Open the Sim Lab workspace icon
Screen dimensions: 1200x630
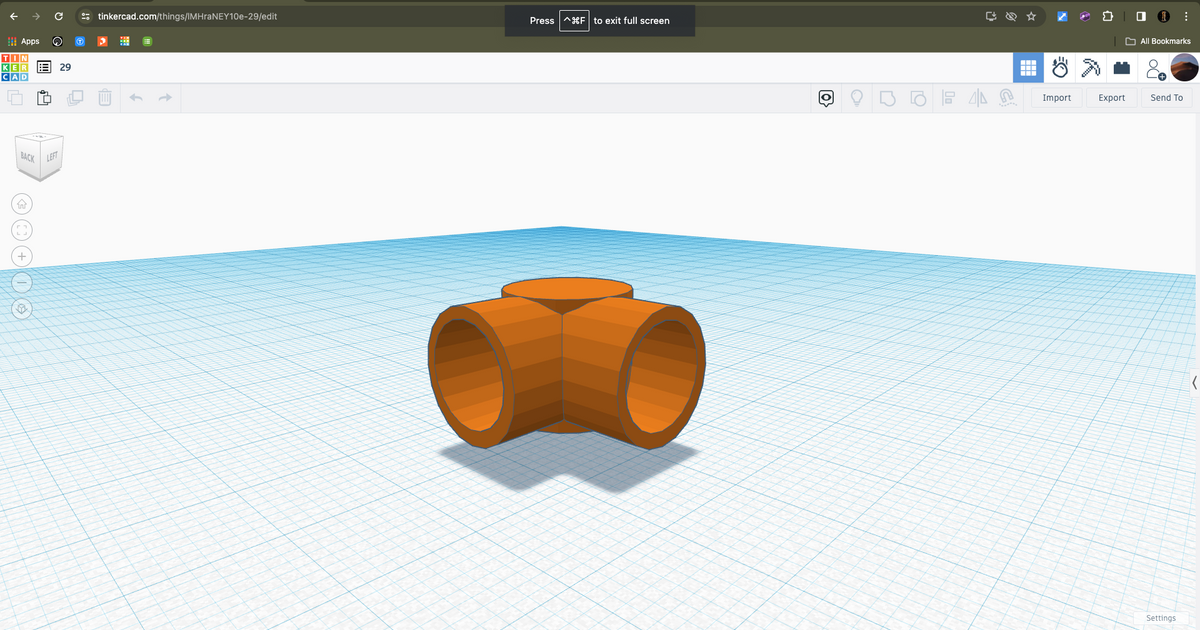[x=1060, y=68]
